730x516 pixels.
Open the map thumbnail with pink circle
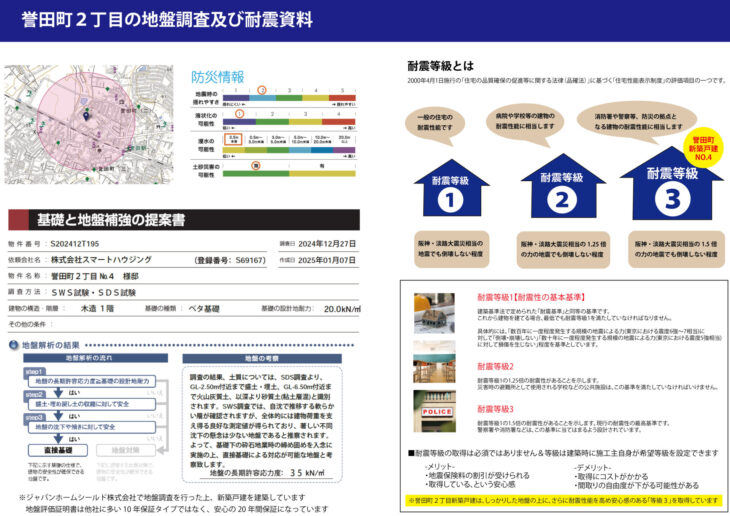89,124
